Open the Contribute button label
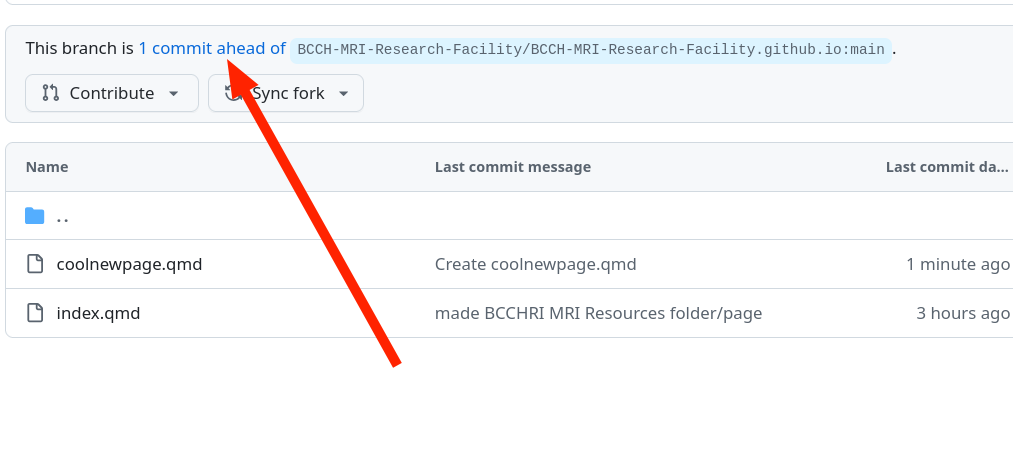This screenshot has height=465, width=1013. pyautogui.click(x=111, y=93)
